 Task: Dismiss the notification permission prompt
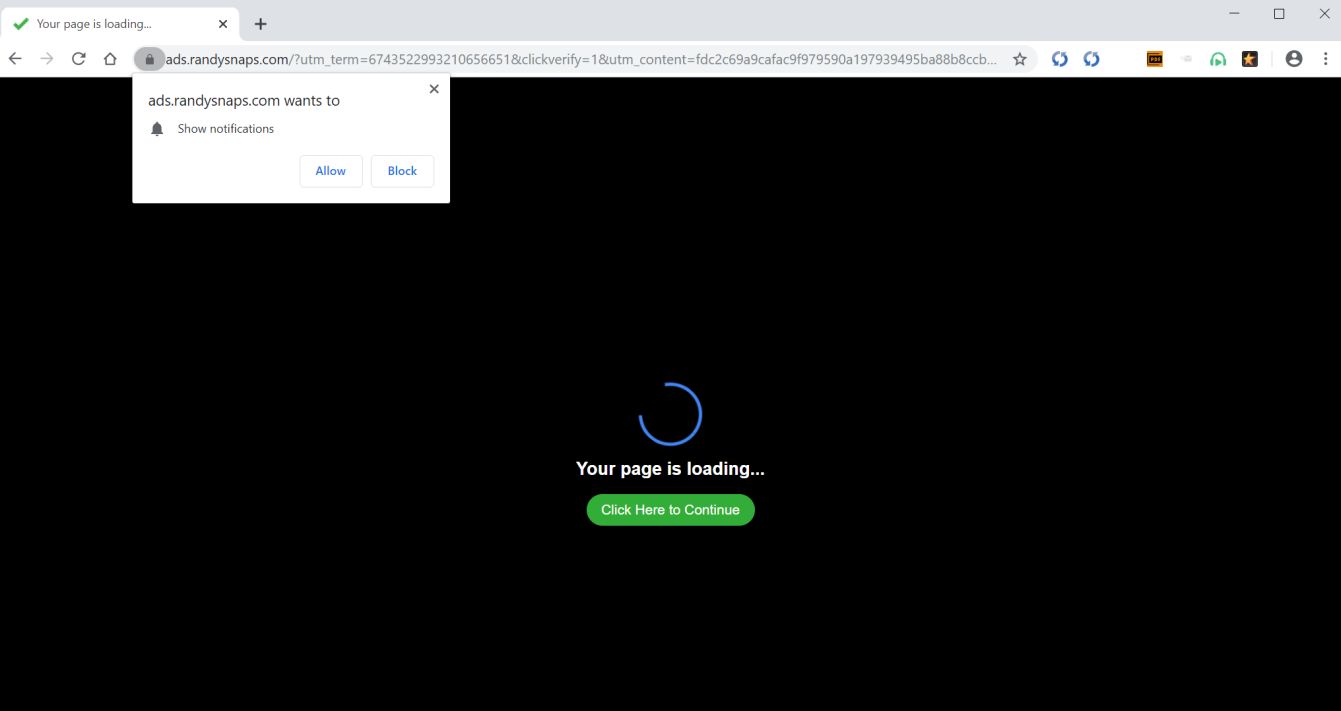point(434,88)
